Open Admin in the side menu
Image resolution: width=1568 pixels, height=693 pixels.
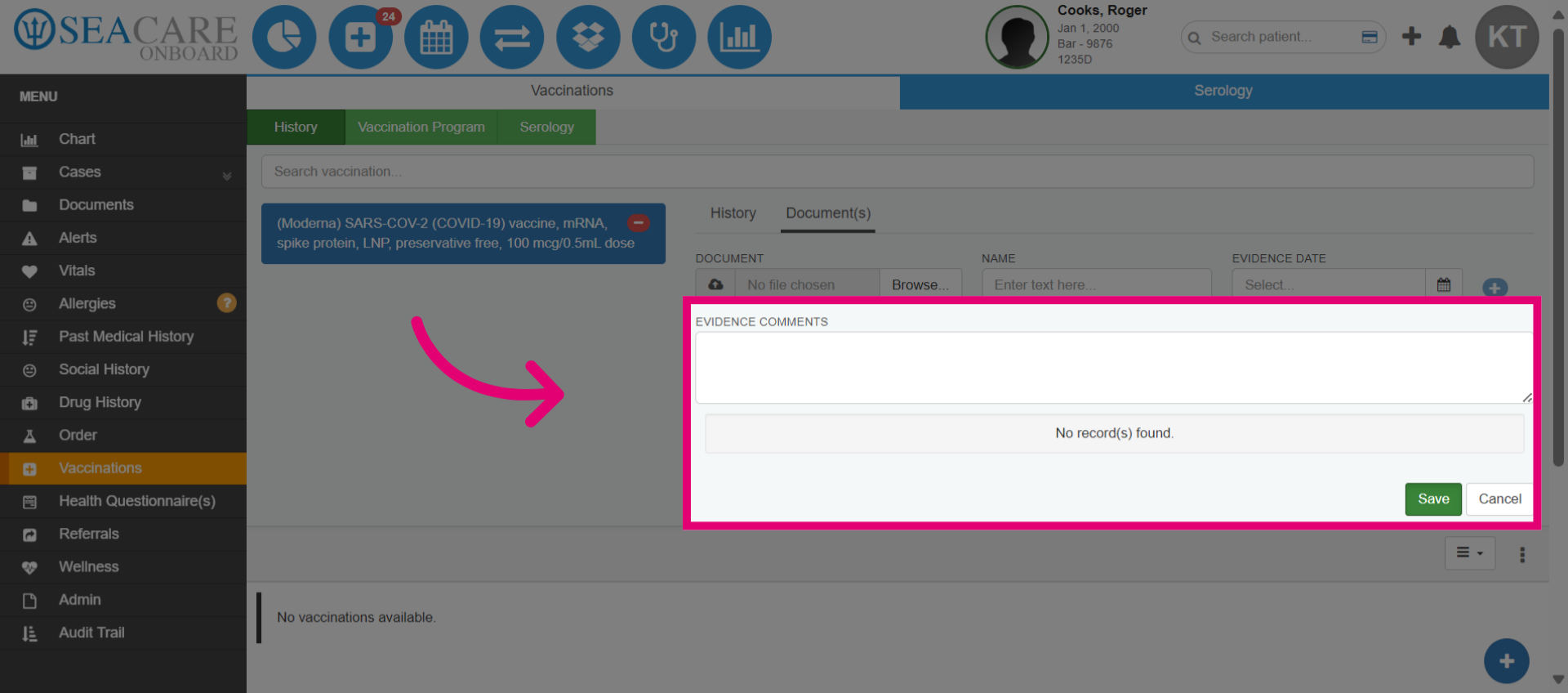[x=123, y=600]
